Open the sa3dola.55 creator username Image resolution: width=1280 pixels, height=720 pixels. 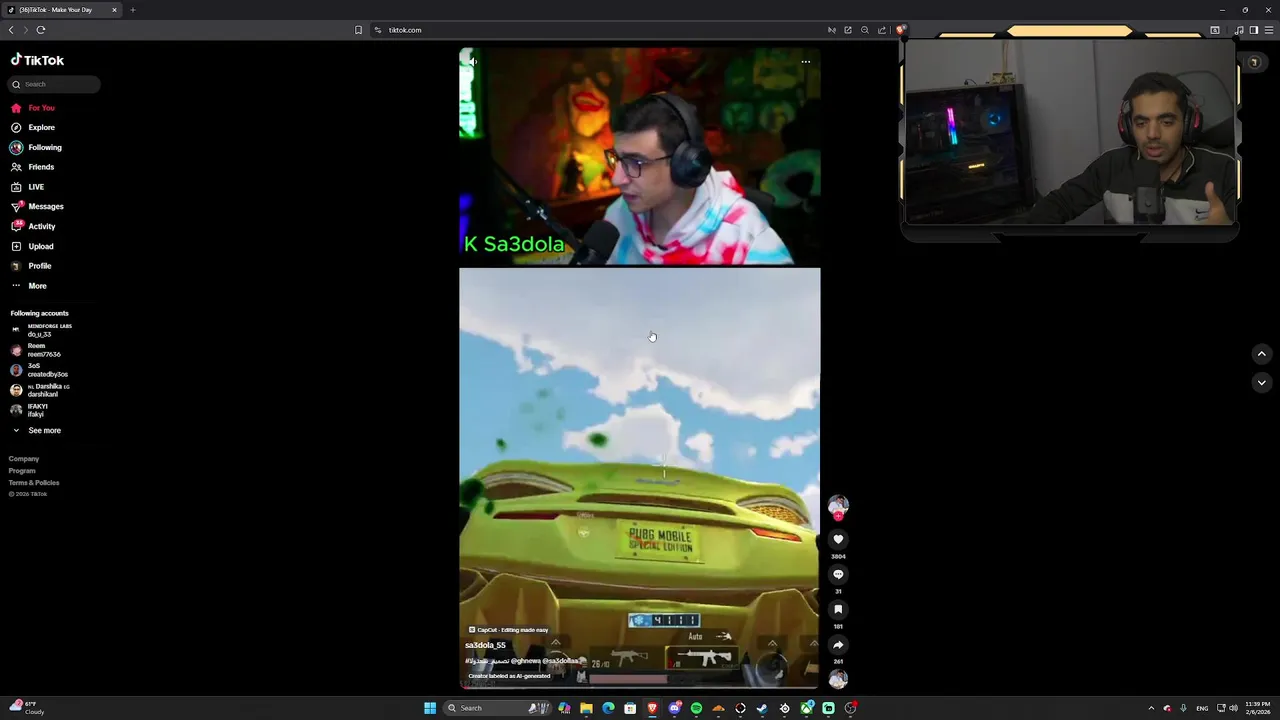(485, 645)
